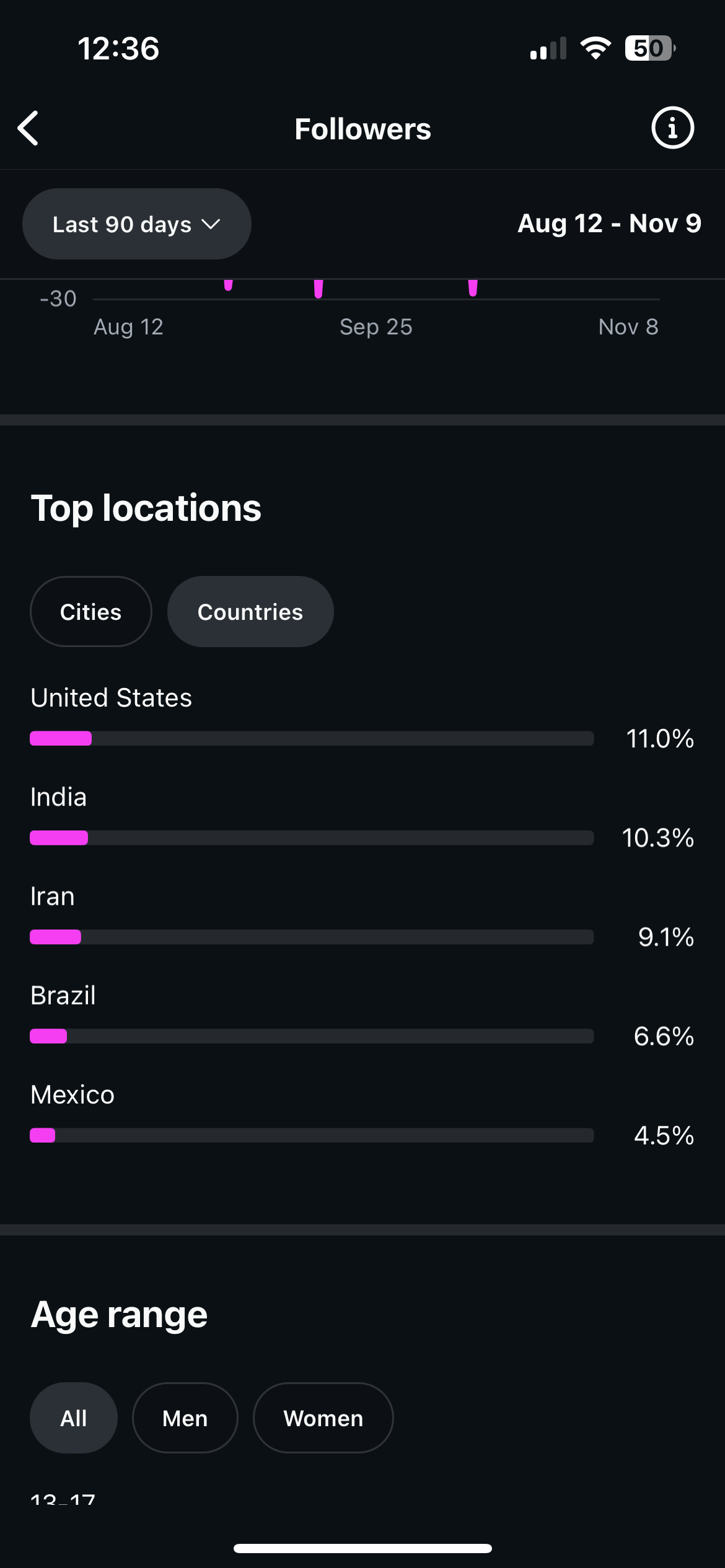Tap the Iran location row label
Viewport: 725px width, 1568px height.
coord(53,896)
